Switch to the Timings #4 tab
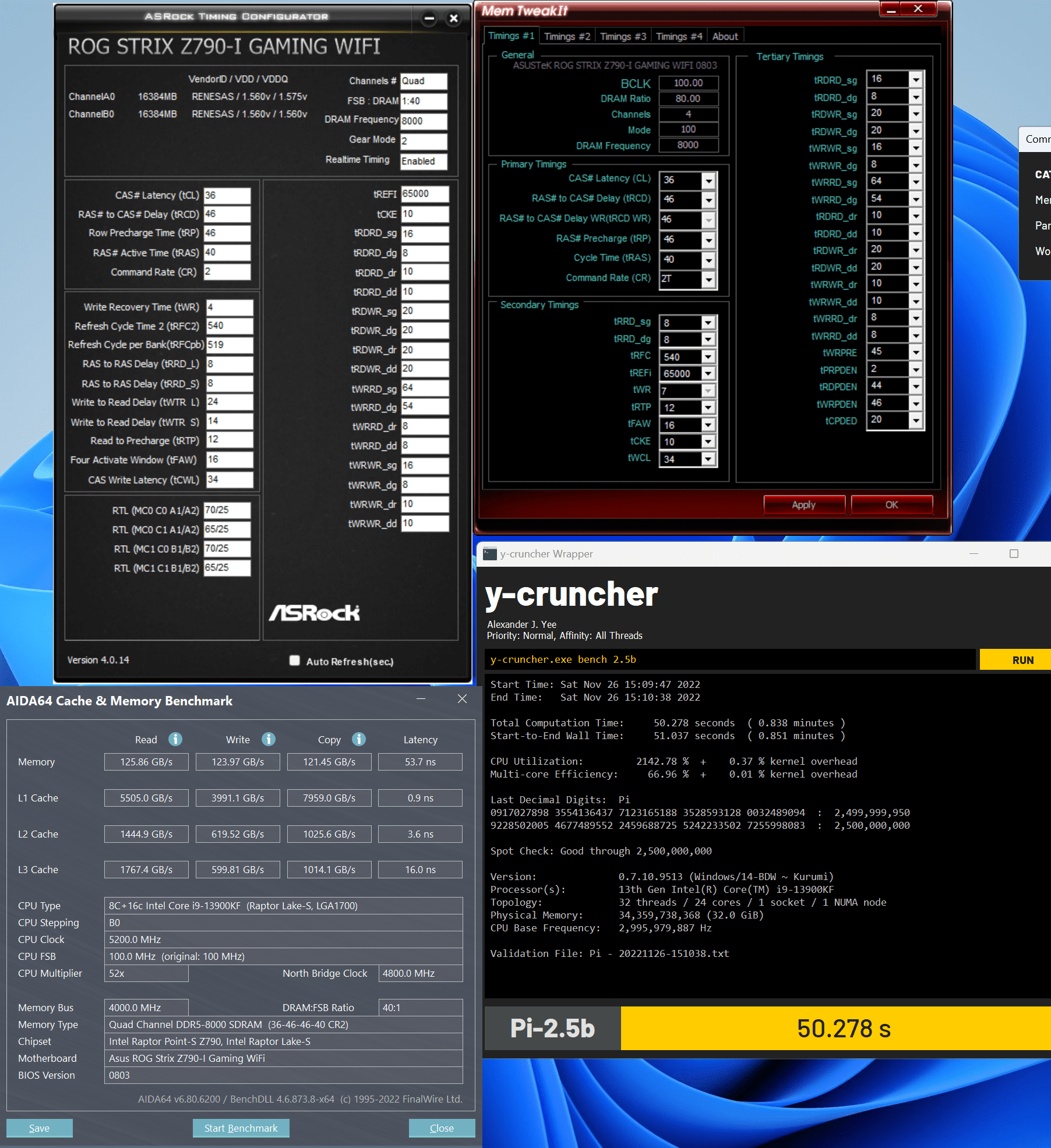Screen dimensions: 1051x1148 click(x=679, y=36)
